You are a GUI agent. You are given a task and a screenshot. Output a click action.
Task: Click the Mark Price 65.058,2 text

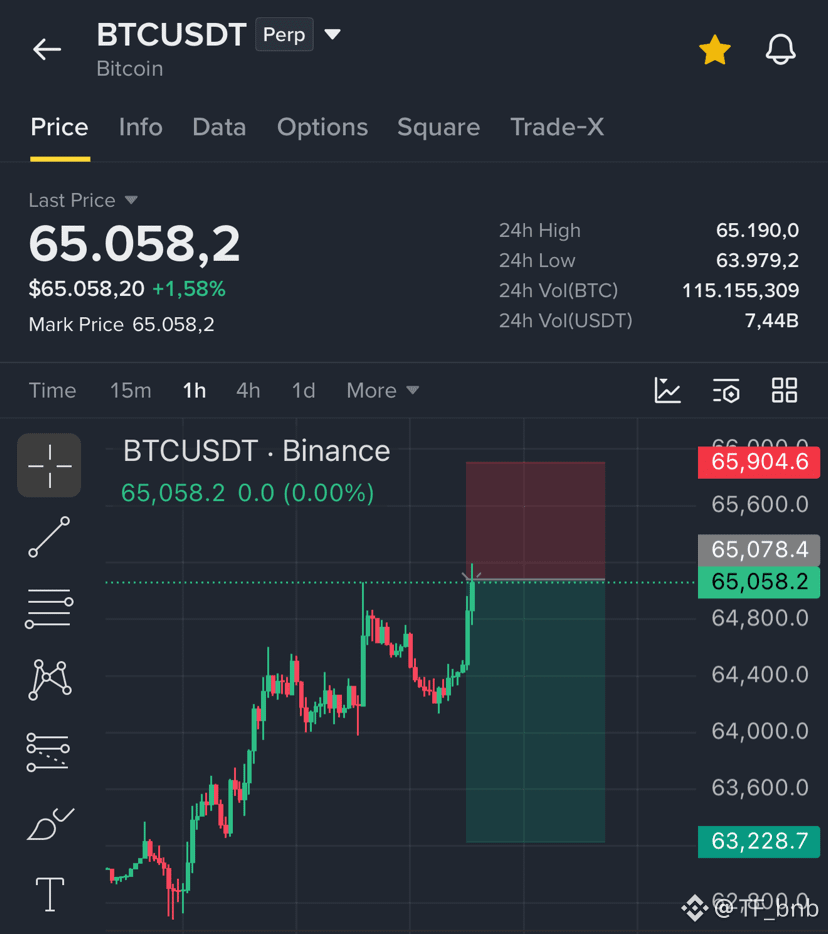(122, 325)
